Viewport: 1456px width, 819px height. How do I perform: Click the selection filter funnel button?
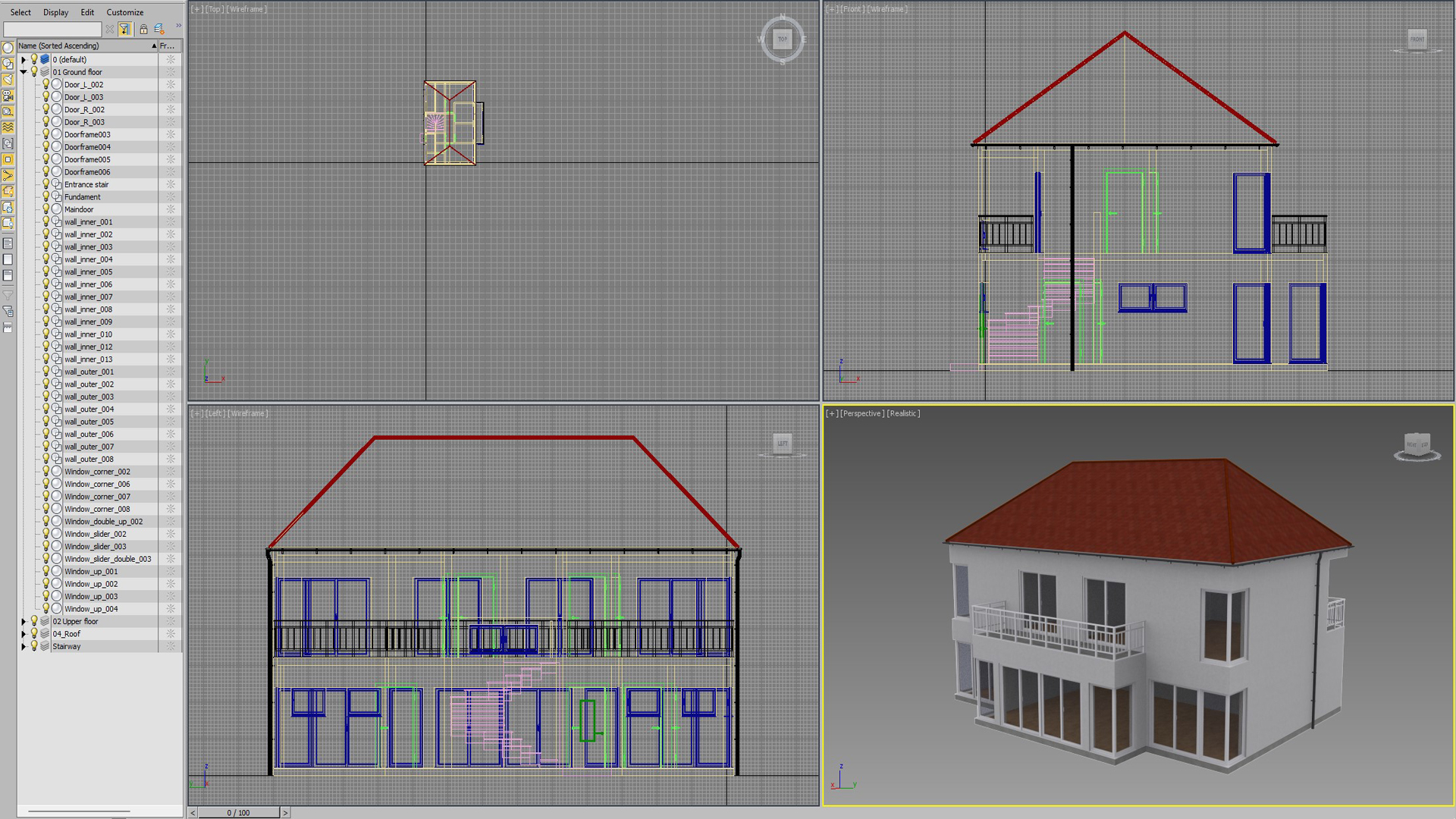coord(124,29)
